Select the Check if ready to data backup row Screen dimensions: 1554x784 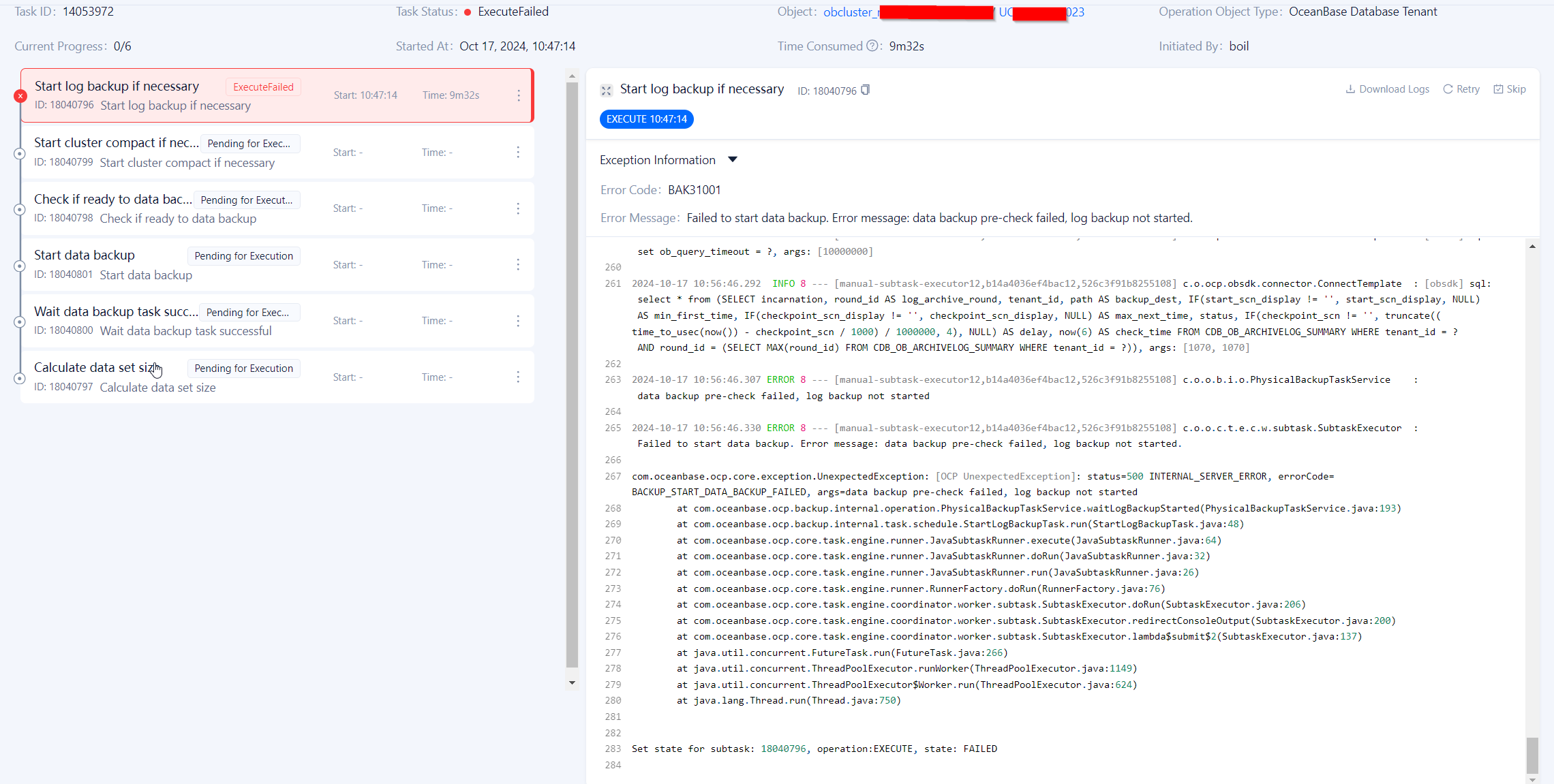tap(277, 208)
